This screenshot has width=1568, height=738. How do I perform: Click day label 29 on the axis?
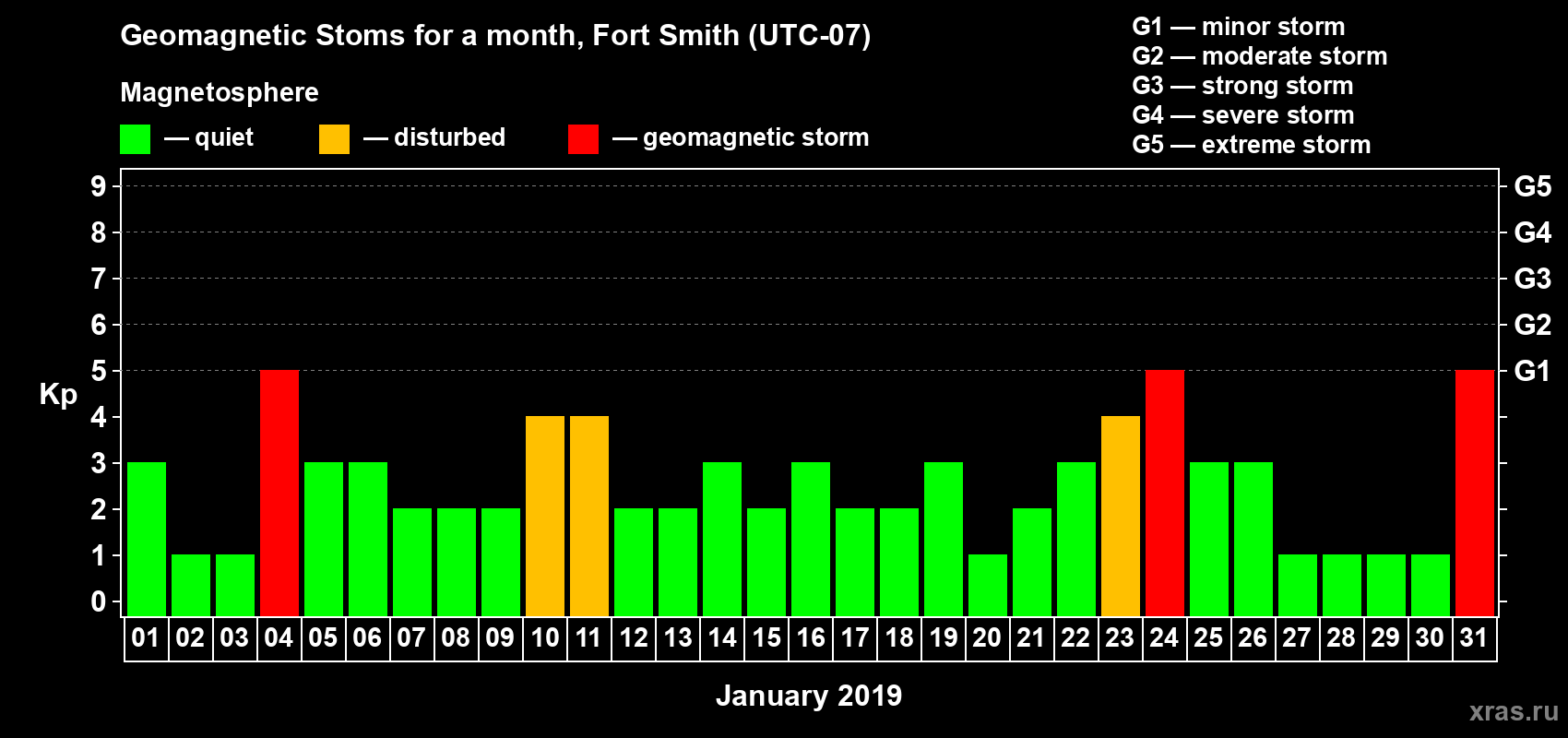(1385, 637)
